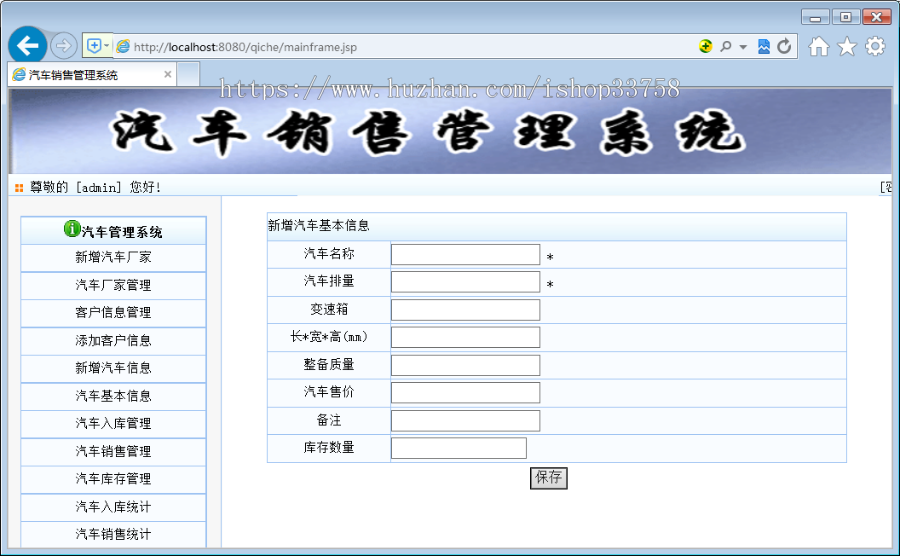Viewport: 900px width, 556px height.
Task: Open 汽车基本信息 menu item
Action: click(x=113, y=396)
